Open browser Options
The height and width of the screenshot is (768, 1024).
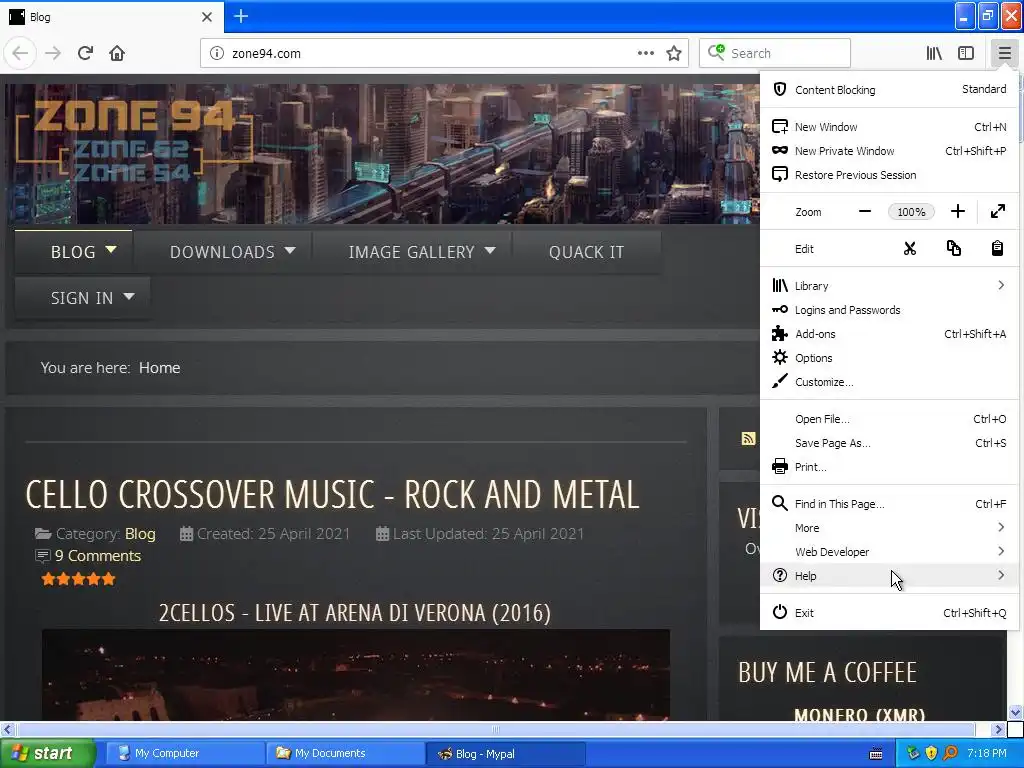click(889, 358)
